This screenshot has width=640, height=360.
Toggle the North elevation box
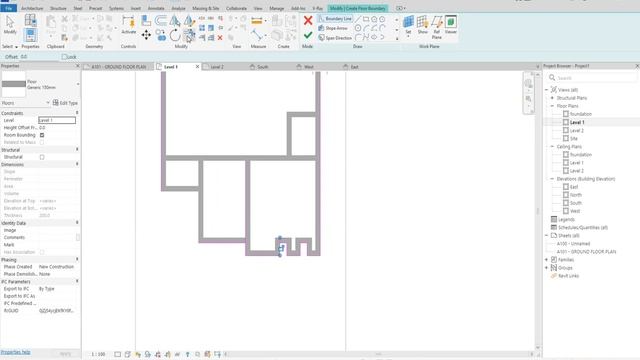pyautogui.click(x=566, y=195)
